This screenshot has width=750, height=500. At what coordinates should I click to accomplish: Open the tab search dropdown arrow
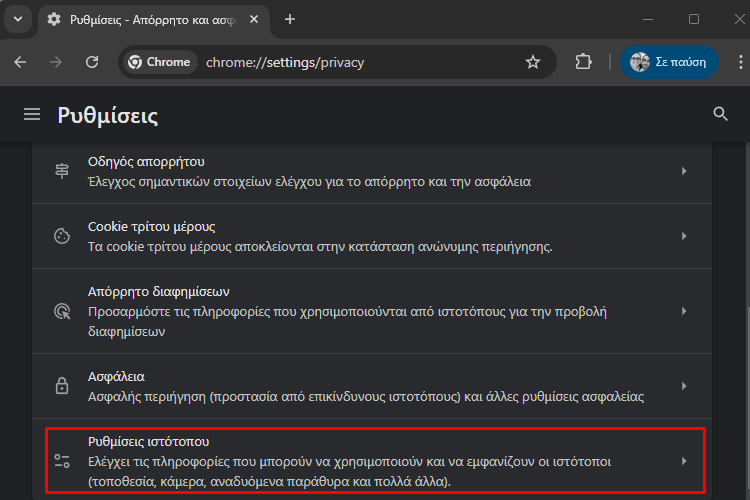click(x=18, y=19)
